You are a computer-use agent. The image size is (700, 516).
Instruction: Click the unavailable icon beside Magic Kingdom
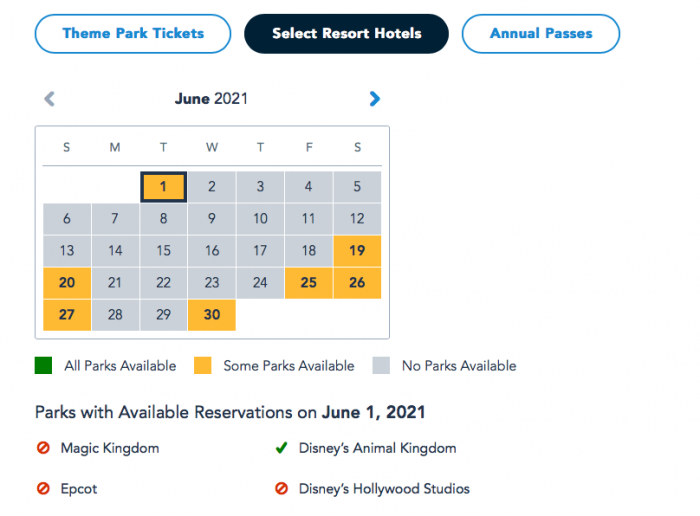click(x=43, y=448)
